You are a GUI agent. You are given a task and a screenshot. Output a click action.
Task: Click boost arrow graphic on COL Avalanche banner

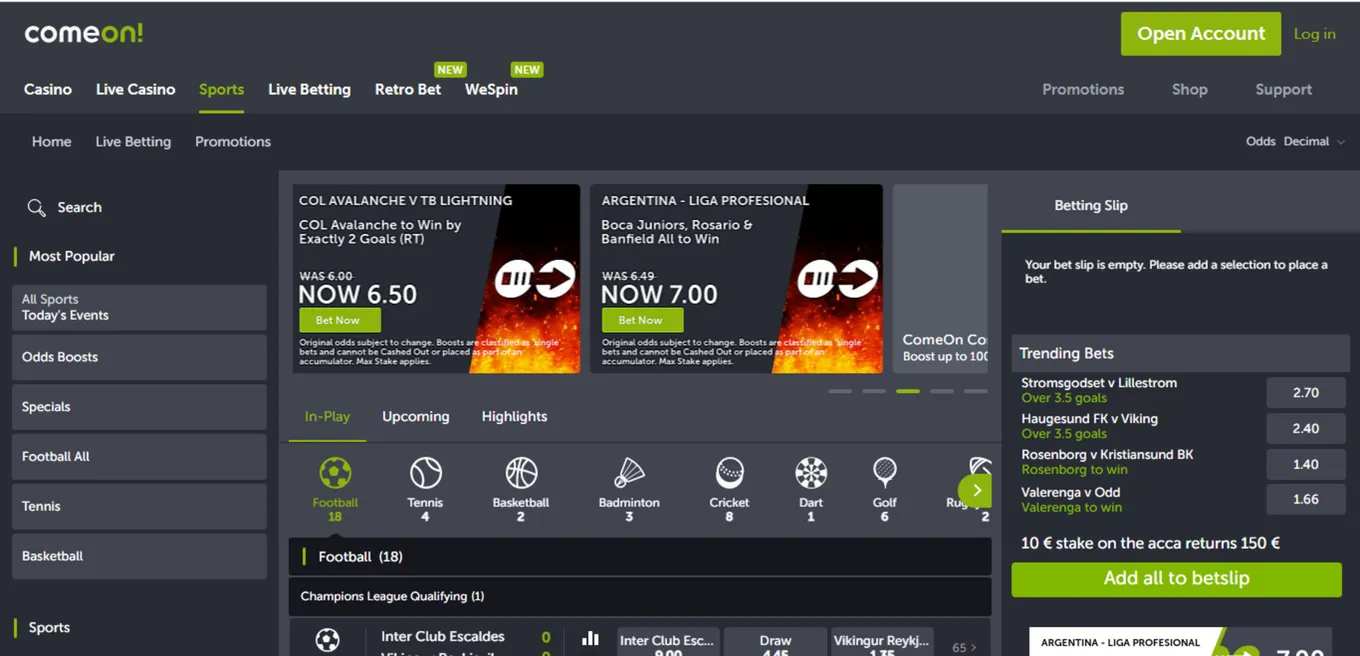click(536, 279)
